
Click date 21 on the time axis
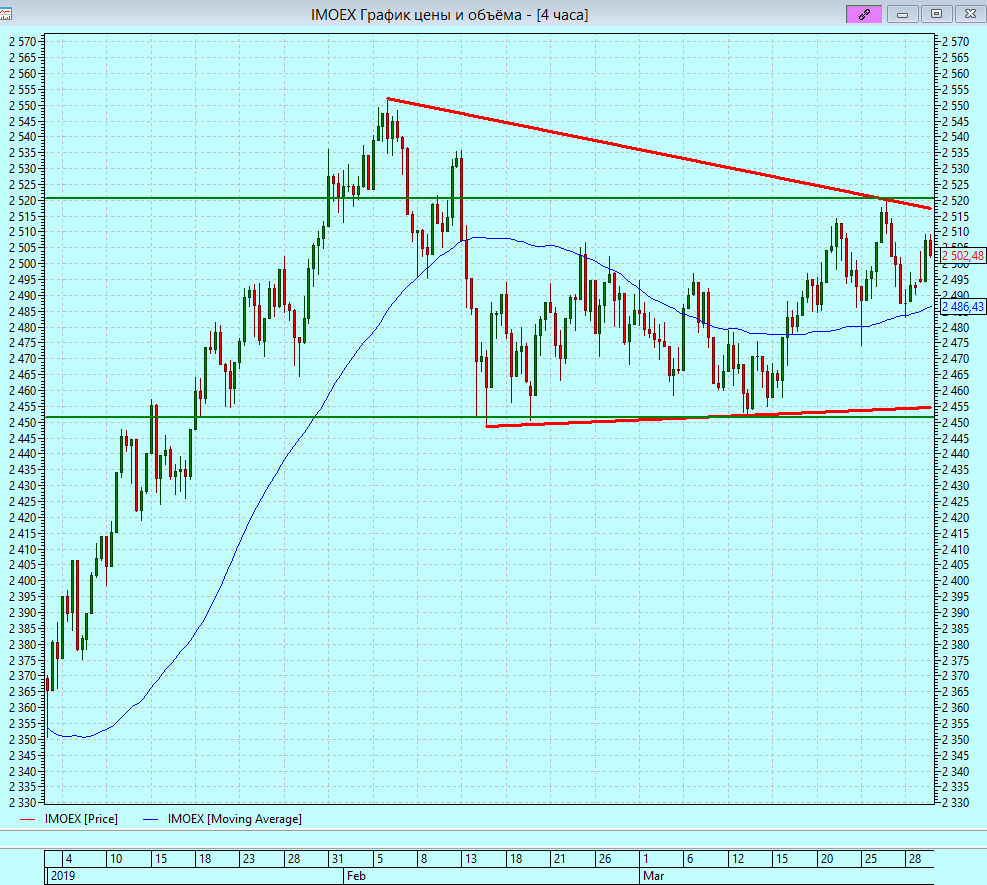[x=559, y=859]
